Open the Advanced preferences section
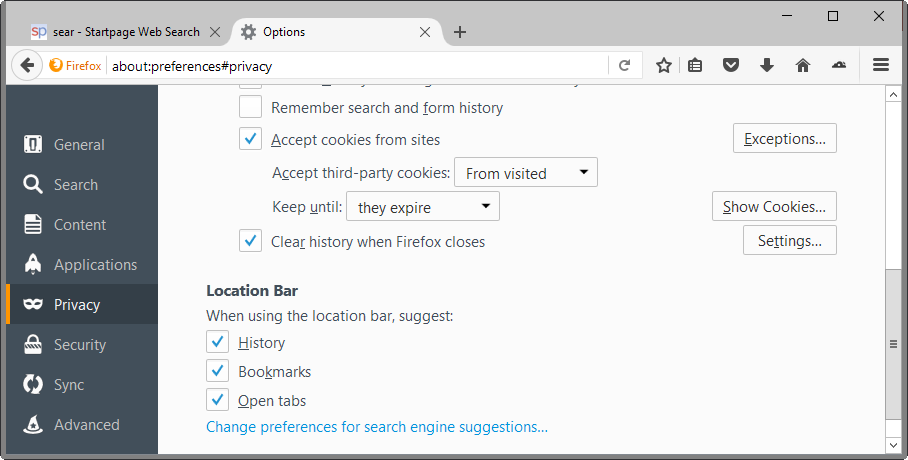The image size is (908, 460). (82, 424)
